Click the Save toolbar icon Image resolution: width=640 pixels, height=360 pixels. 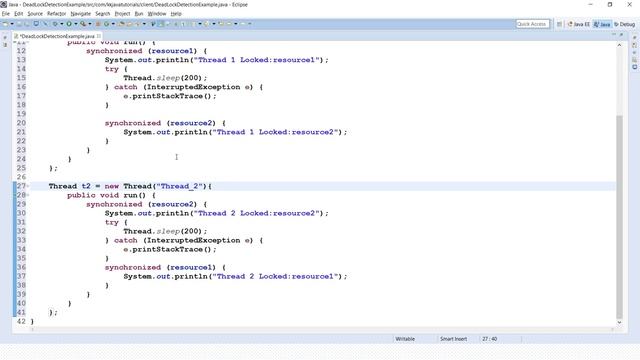20,24
